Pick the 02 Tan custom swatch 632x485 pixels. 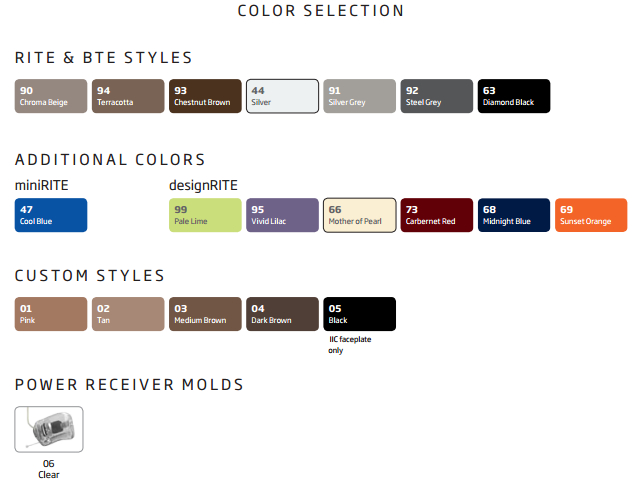(128, 314)
